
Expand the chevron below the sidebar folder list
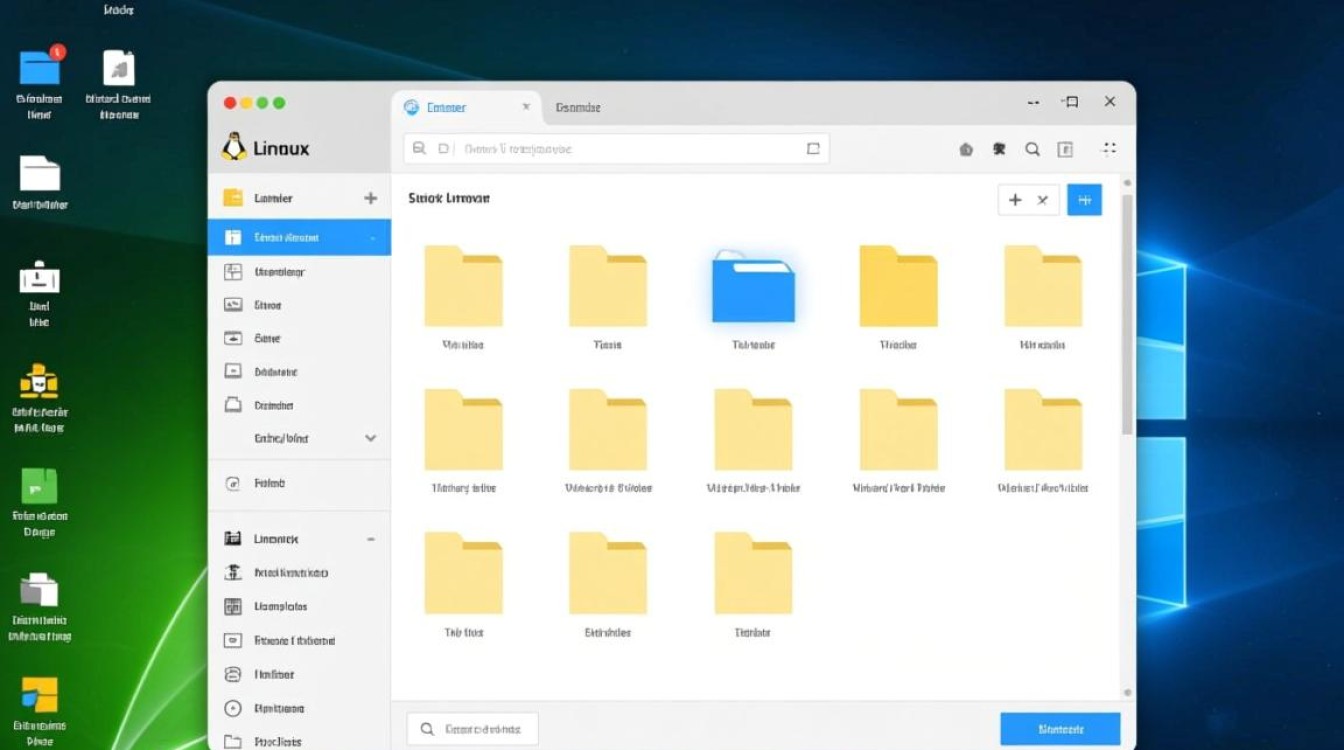click(x=370, y=438)
